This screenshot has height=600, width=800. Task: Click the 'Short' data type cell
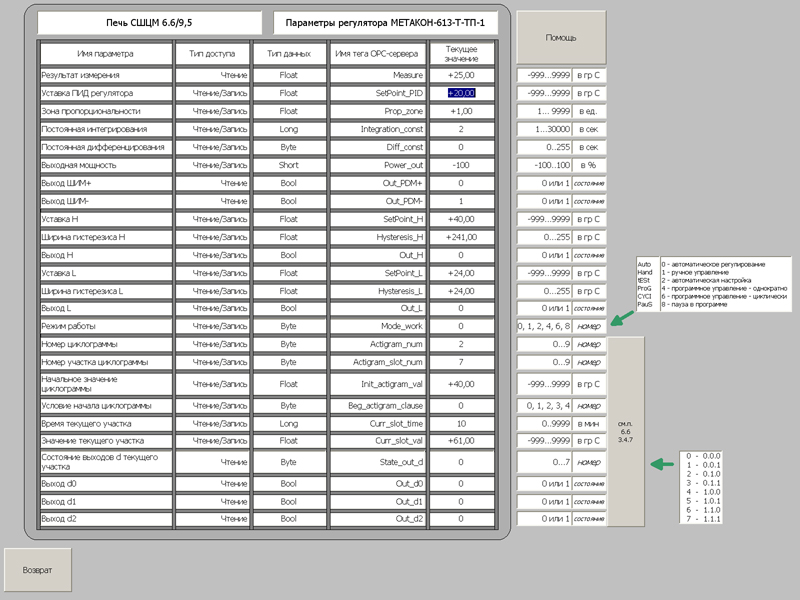289,165
